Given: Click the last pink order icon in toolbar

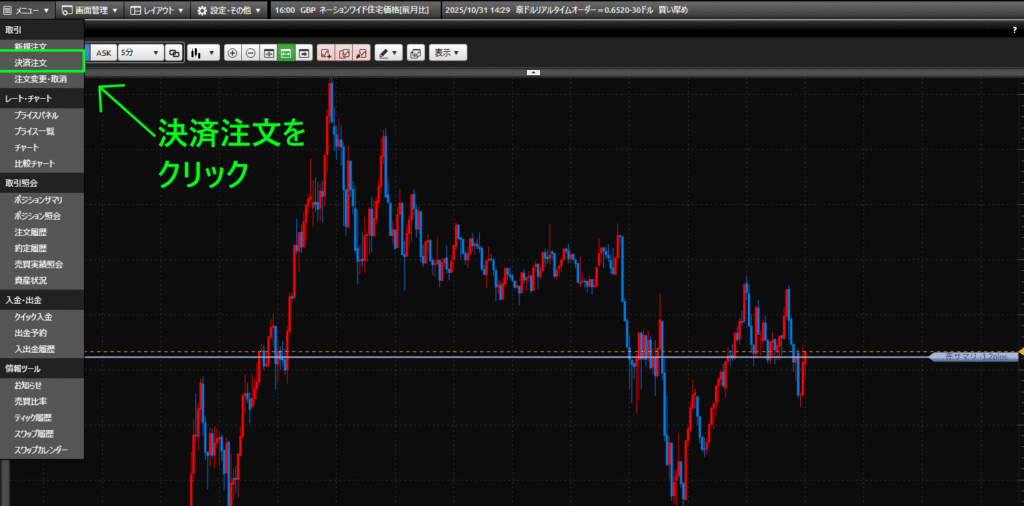Looking at the screenshot, I should [x=361, y=52].
